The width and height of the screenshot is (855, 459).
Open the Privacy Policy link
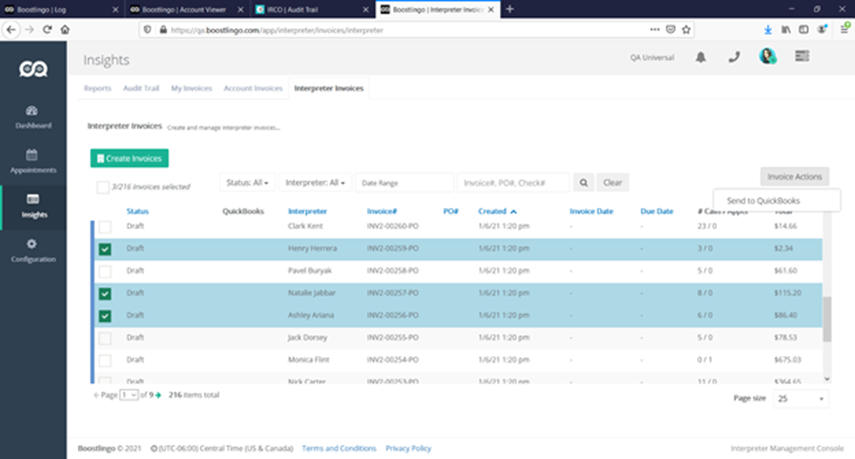[x=408, y=448]
